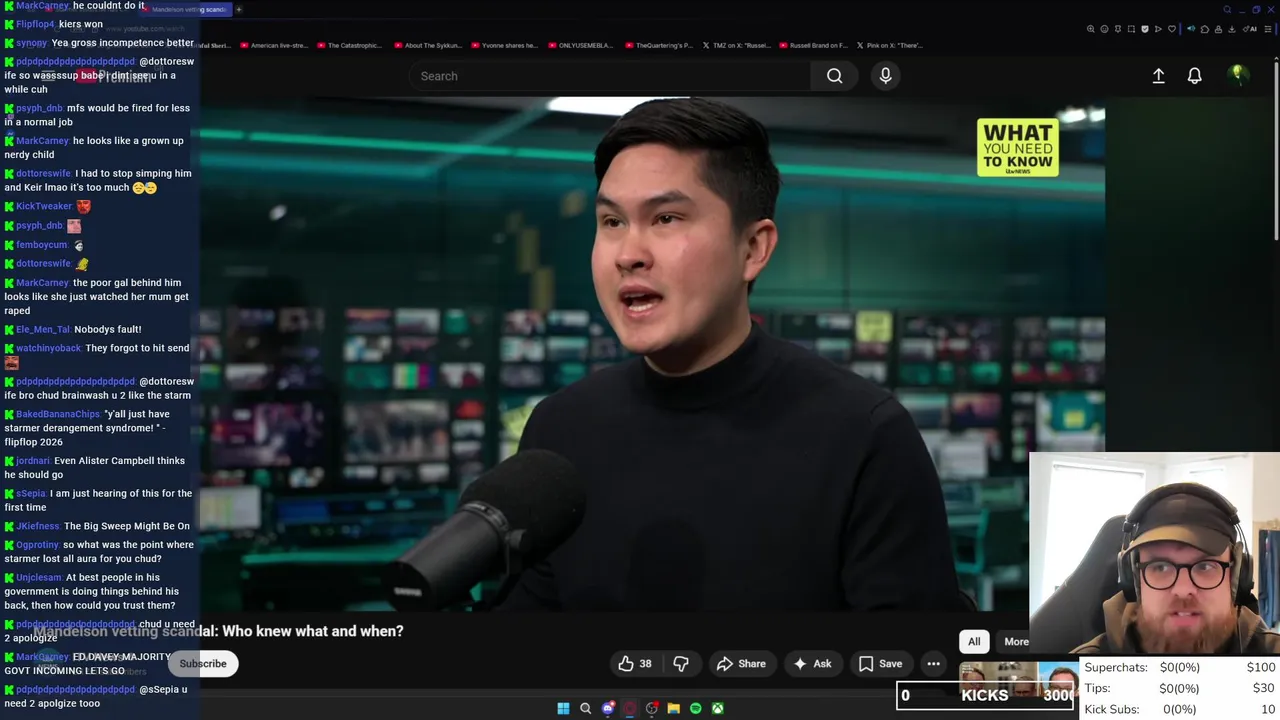Click the YouTube search magnifier button
The image size is (1280, 720).
[x=834, y=76]
